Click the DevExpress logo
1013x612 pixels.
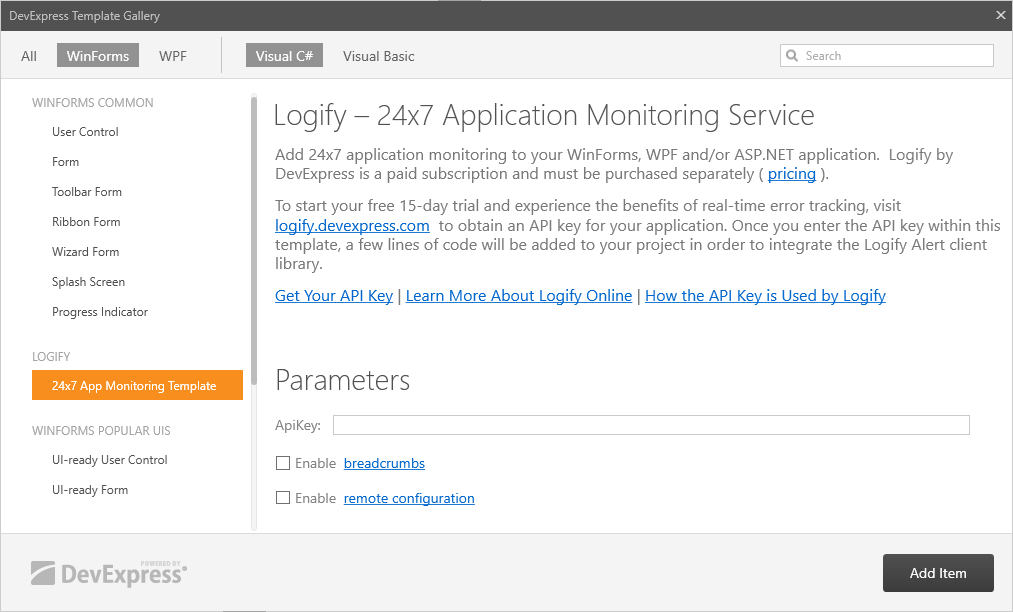pos(109,573)
